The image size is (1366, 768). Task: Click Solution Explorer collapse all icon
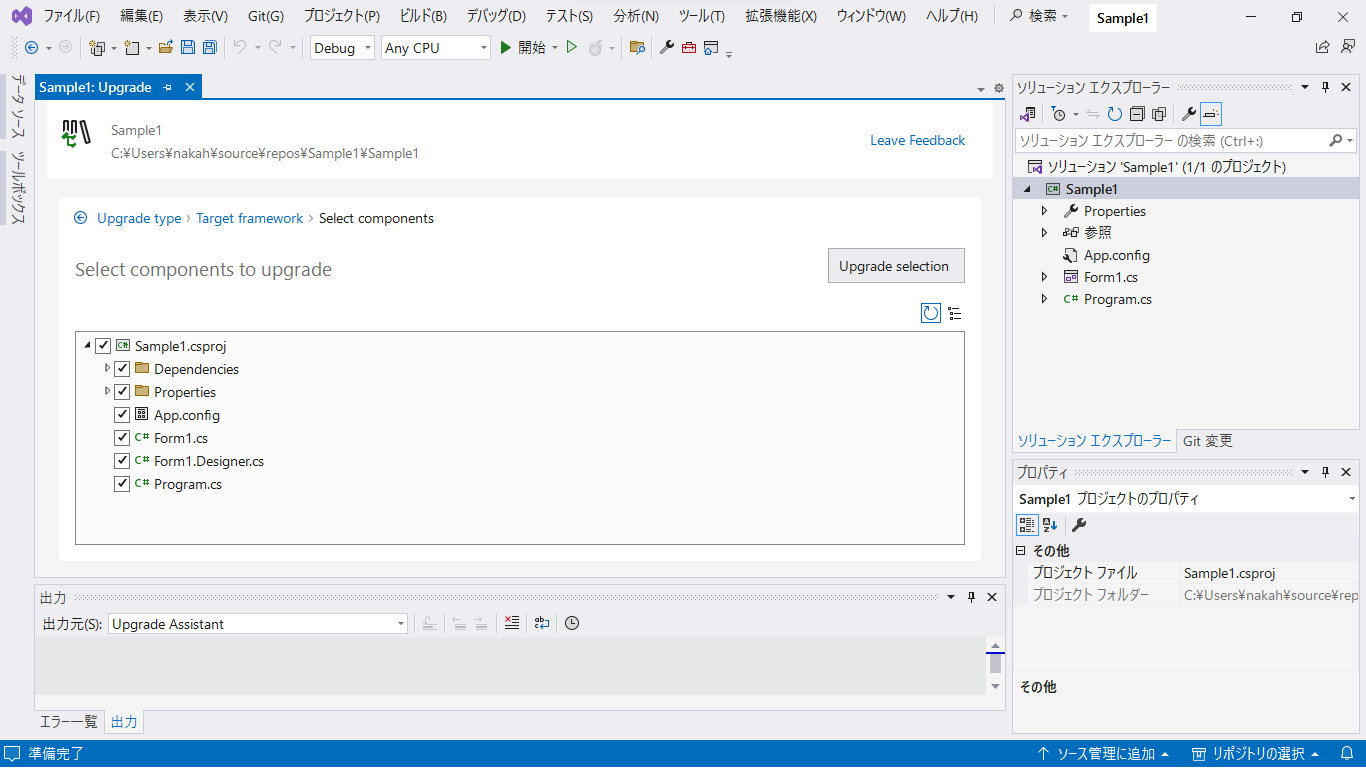coord(1137,114)
